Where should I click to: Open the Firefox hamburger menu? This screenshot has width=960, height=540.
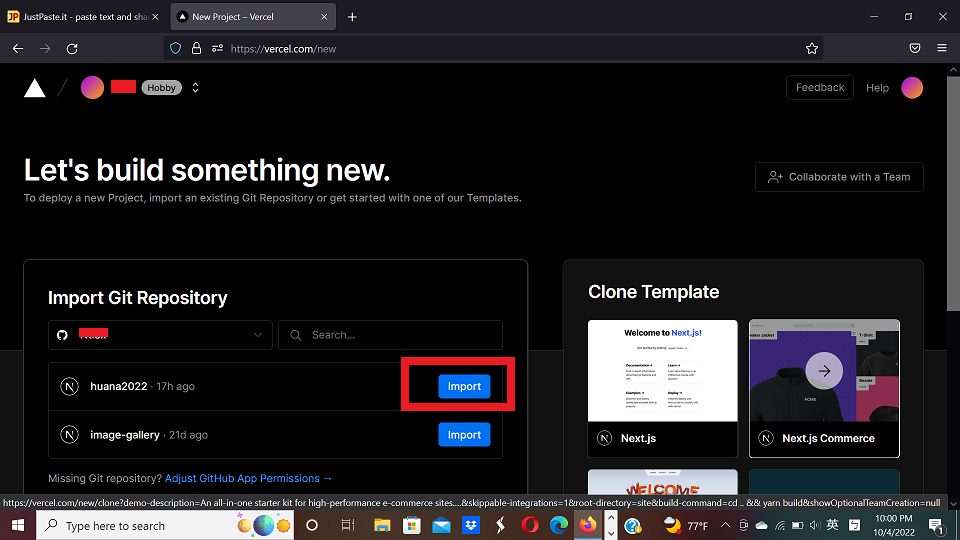coord(942,48)
